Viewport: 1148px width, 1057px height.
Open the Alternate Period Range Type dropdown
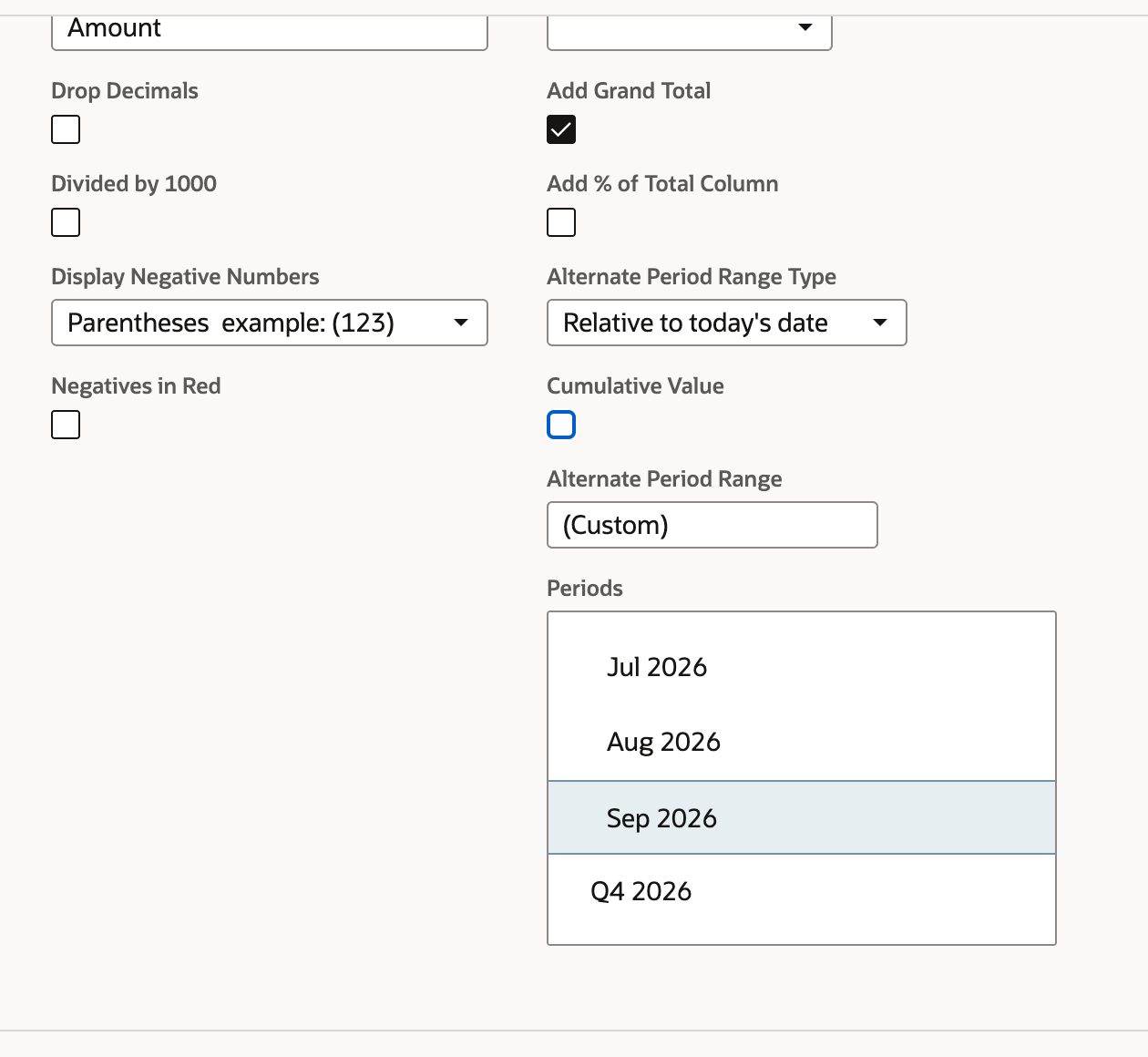click(x=727, y=323)
